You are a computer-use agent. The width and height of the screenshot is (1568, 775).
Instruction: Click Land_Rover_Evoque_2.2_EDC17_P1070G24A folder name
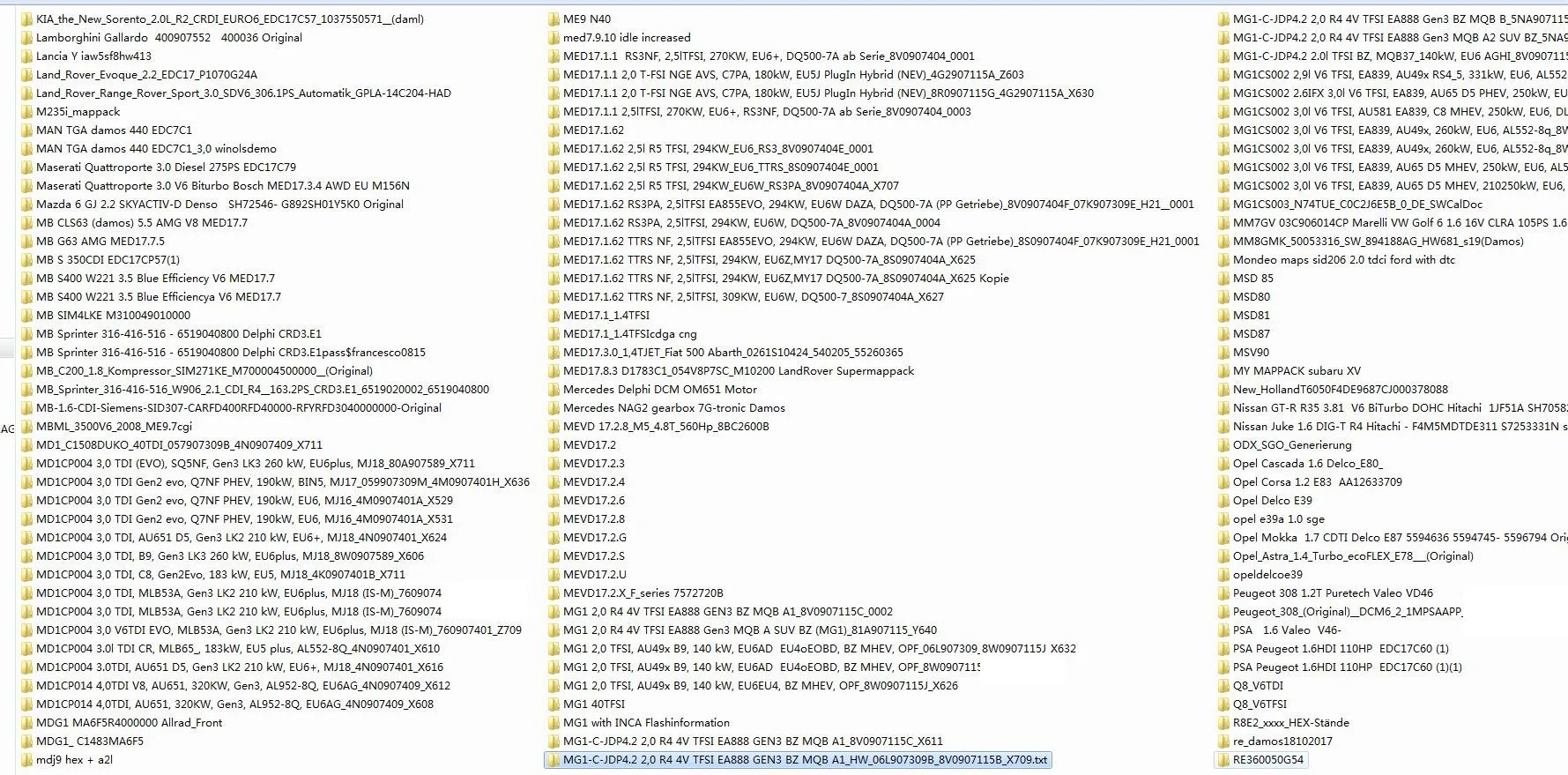(147, 75)
